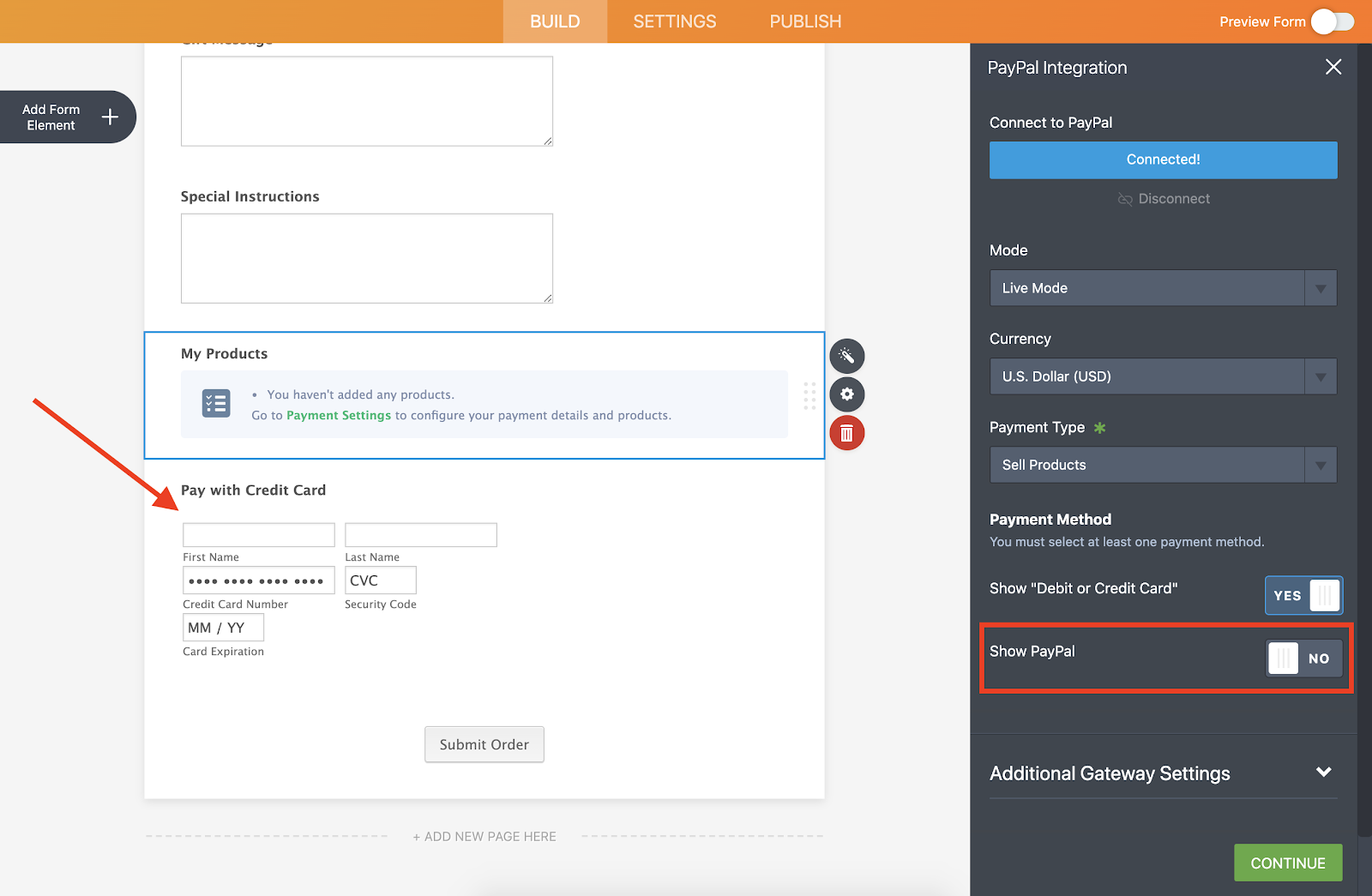Viewport: 1372px width, 896px height.
Task: Toggle the Preview Form switch
Action: [1332, 21]
